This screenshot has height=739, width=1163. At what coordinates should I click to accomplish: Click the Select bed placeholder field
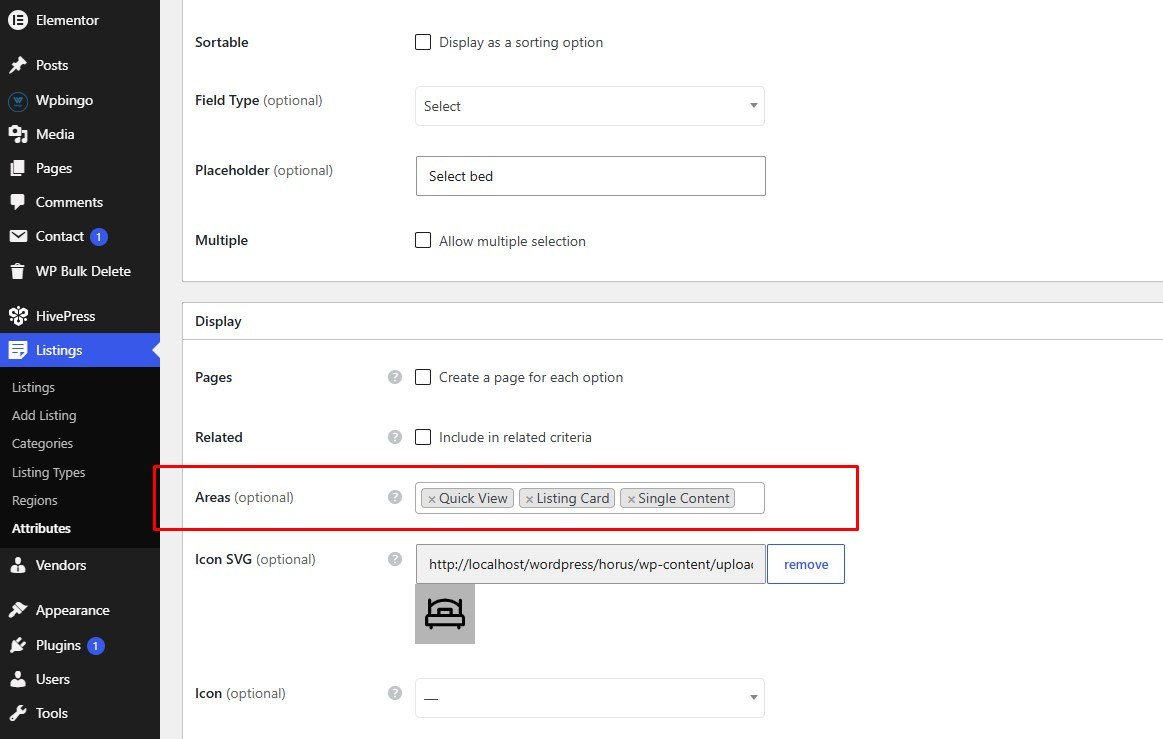pos(590,176)
